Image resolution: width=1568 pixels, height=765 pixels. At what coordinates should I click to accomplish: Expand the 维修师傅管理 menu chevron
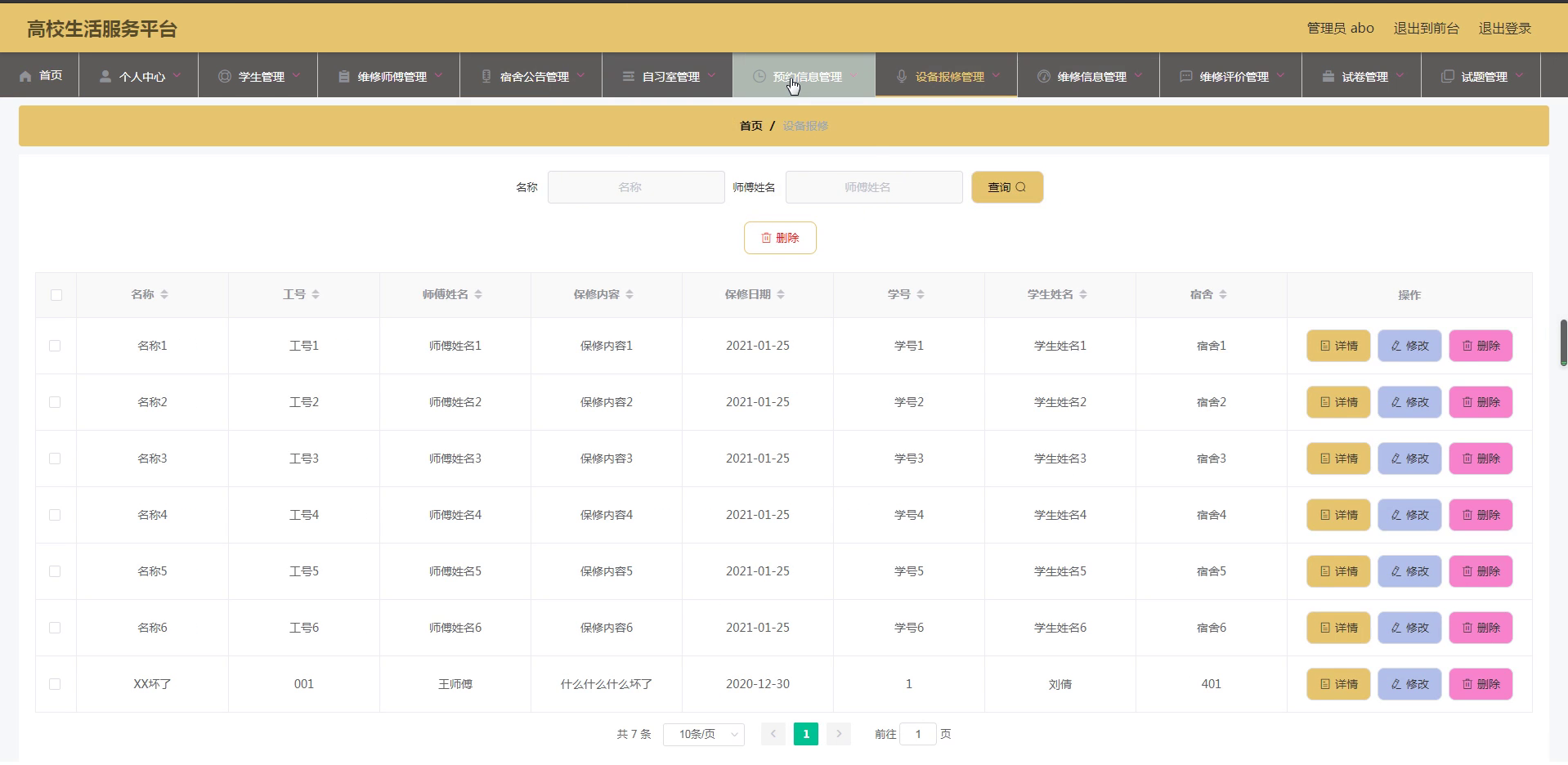(438, 75)
